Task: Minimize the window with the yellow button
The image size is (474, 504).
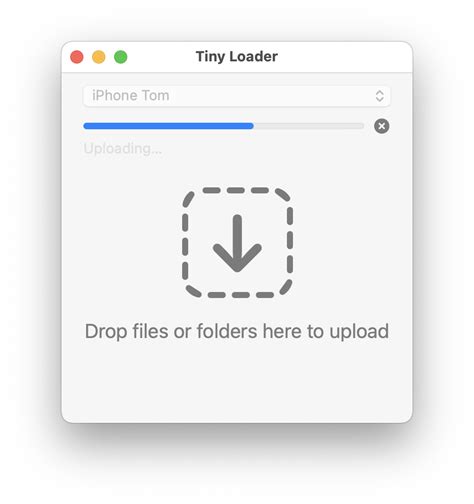Action: tap(99, 57)
